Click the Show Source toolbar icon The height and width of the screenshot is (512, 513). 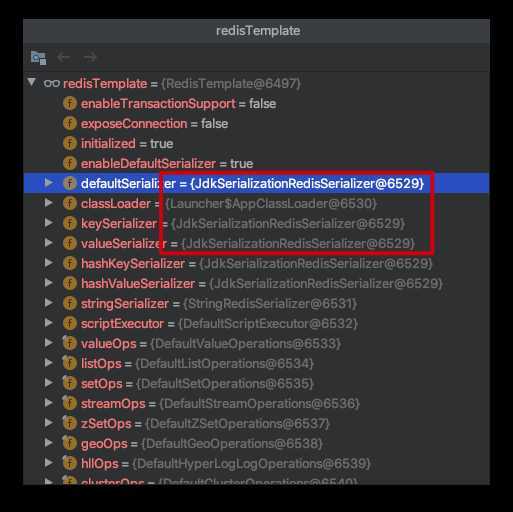pyautogui.click(x=38, y=58)
